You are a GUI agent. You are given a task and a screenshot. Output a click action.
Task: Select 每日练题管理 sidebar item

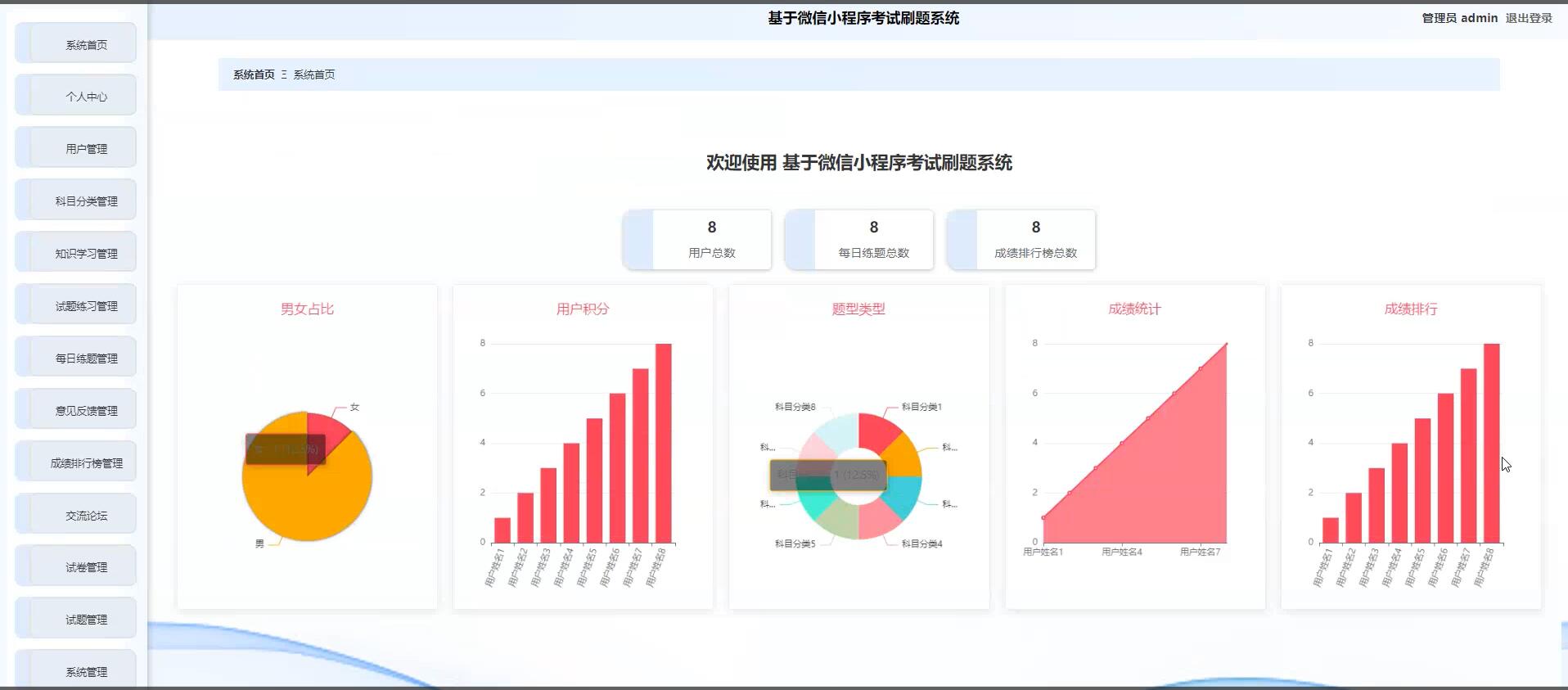76,358
